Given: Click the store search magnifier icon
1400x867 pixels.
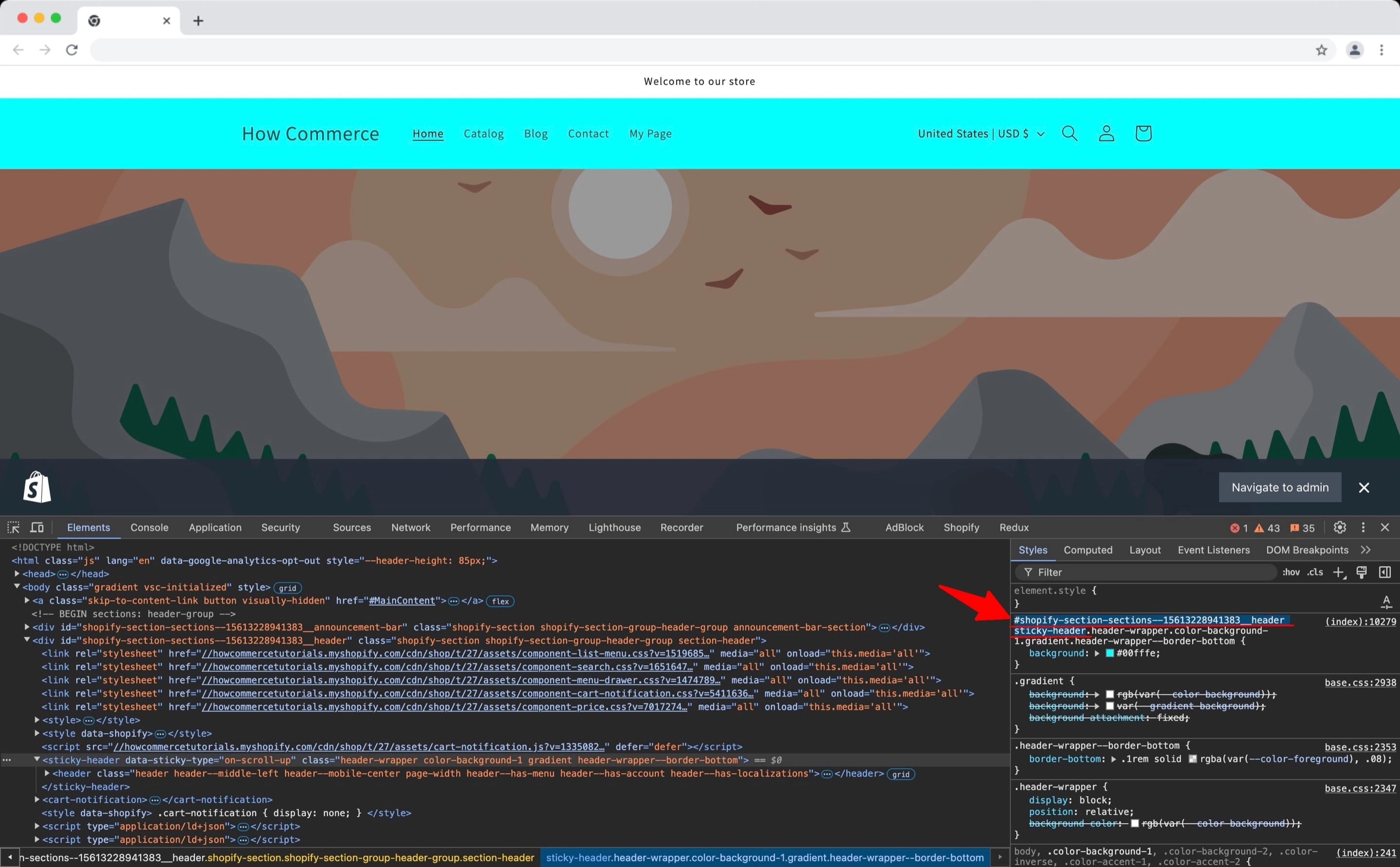Looking at the screenshot, I should point(1069,134).
